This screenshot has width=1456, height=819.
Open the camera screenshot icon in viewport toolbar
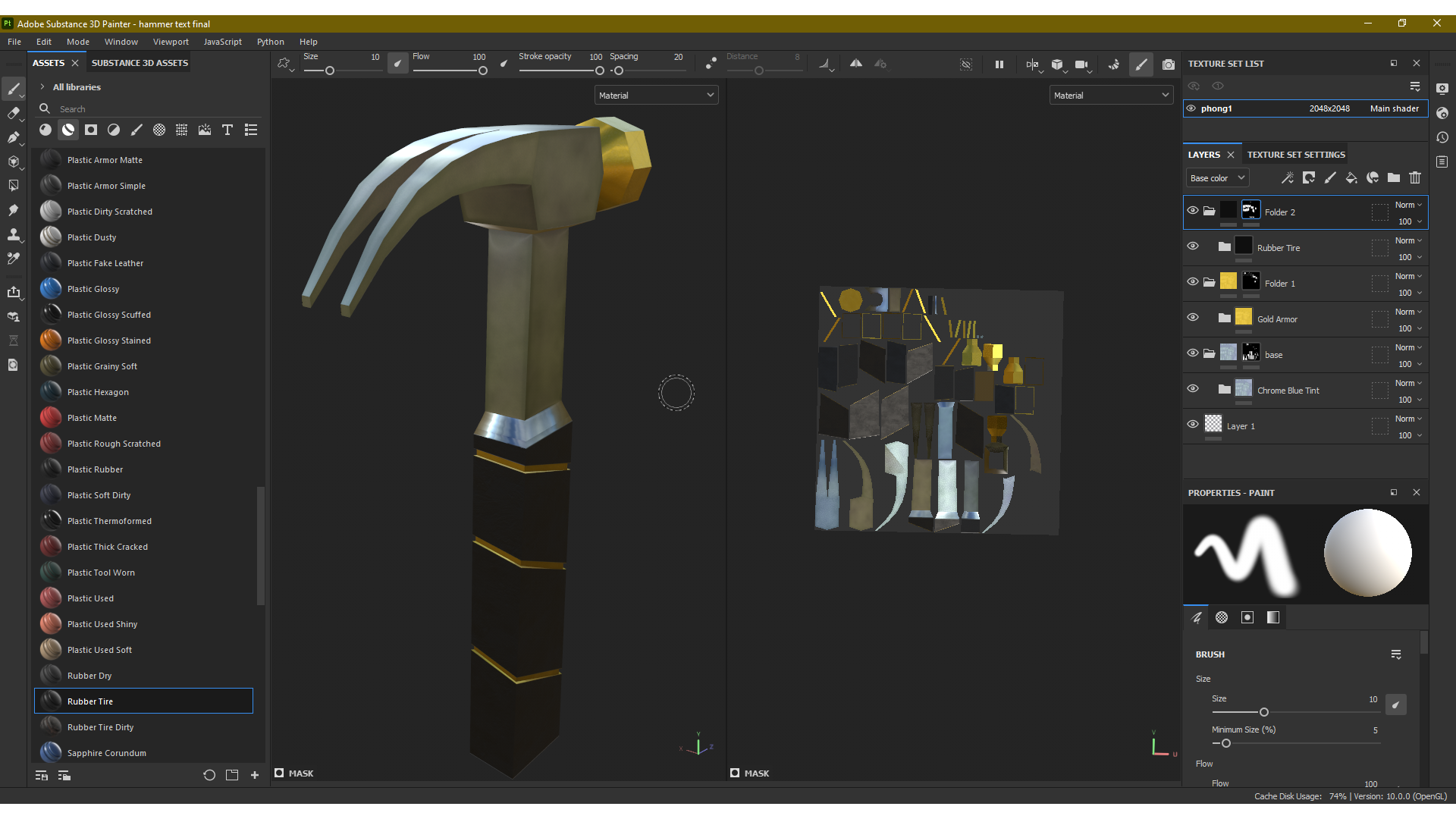pyautogui.click(x=1169, y=64)
